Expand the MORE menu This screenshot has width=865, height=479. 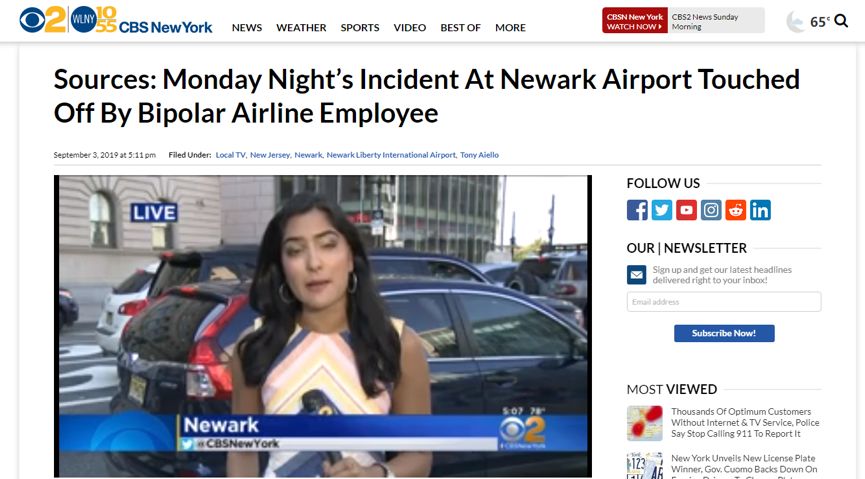click(510, 28)
